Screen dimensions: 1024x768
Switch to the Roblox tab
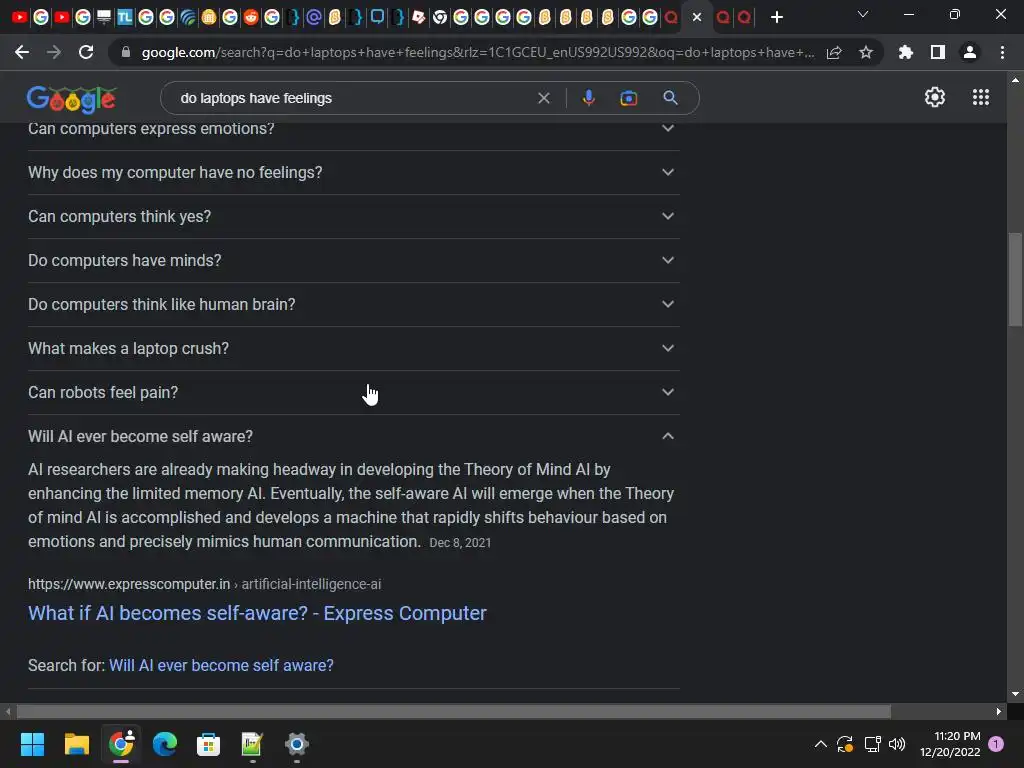[x=419, y=18]
